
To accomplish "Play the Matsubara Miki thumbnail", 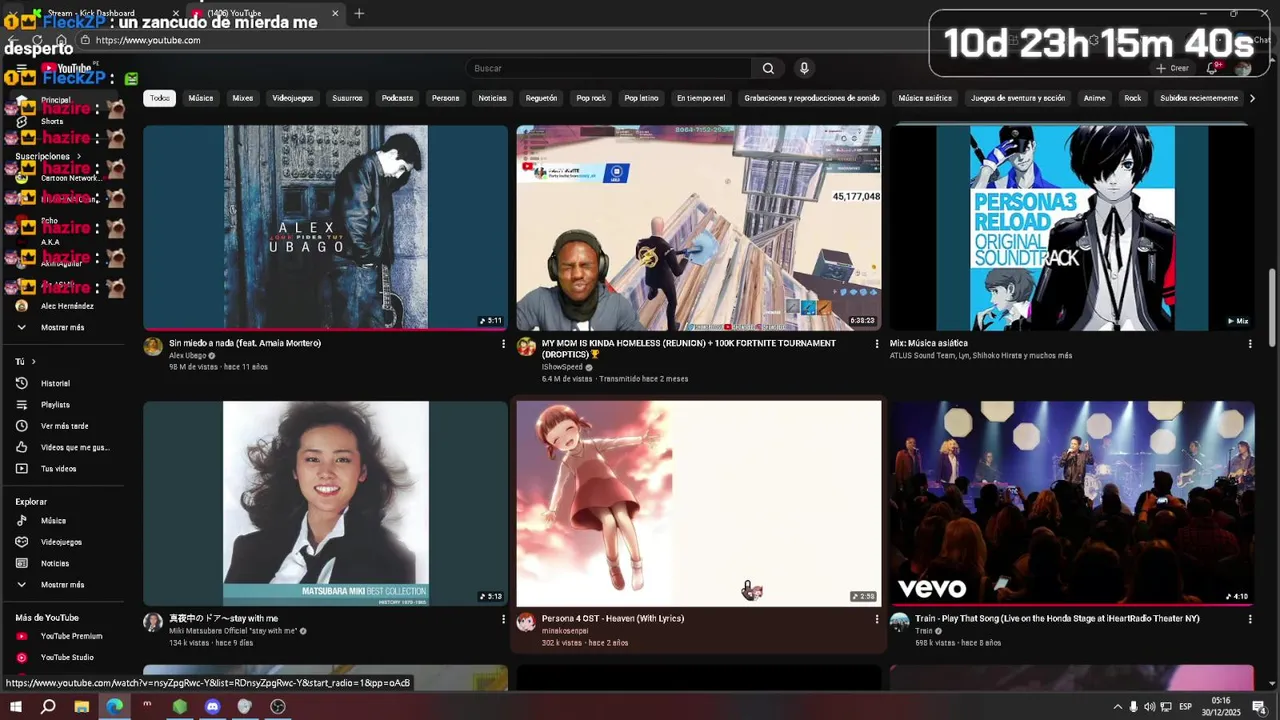I will pyautogui.click(x=325, y=503).
